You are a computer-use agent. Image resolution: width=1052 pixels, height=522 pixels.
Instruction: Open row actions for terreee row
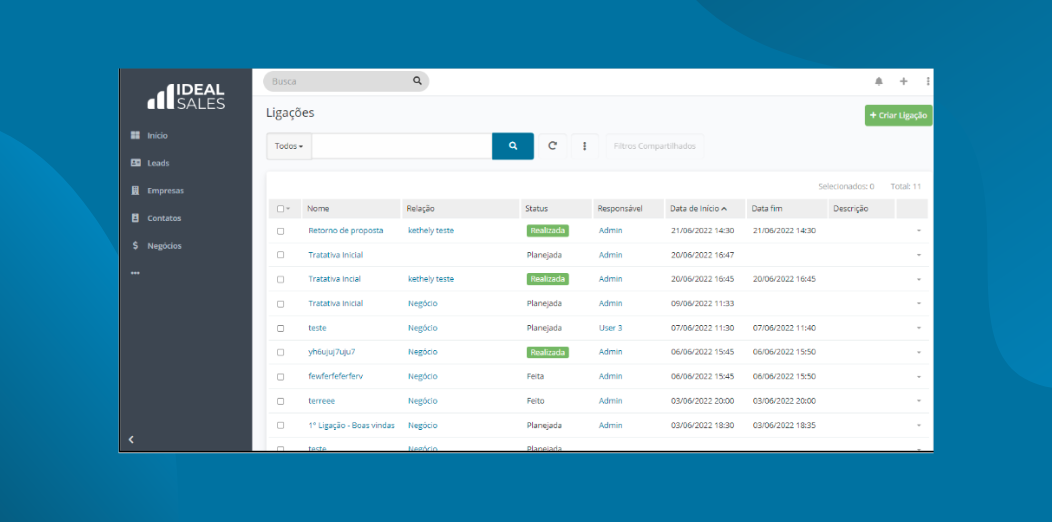(918, 401)
